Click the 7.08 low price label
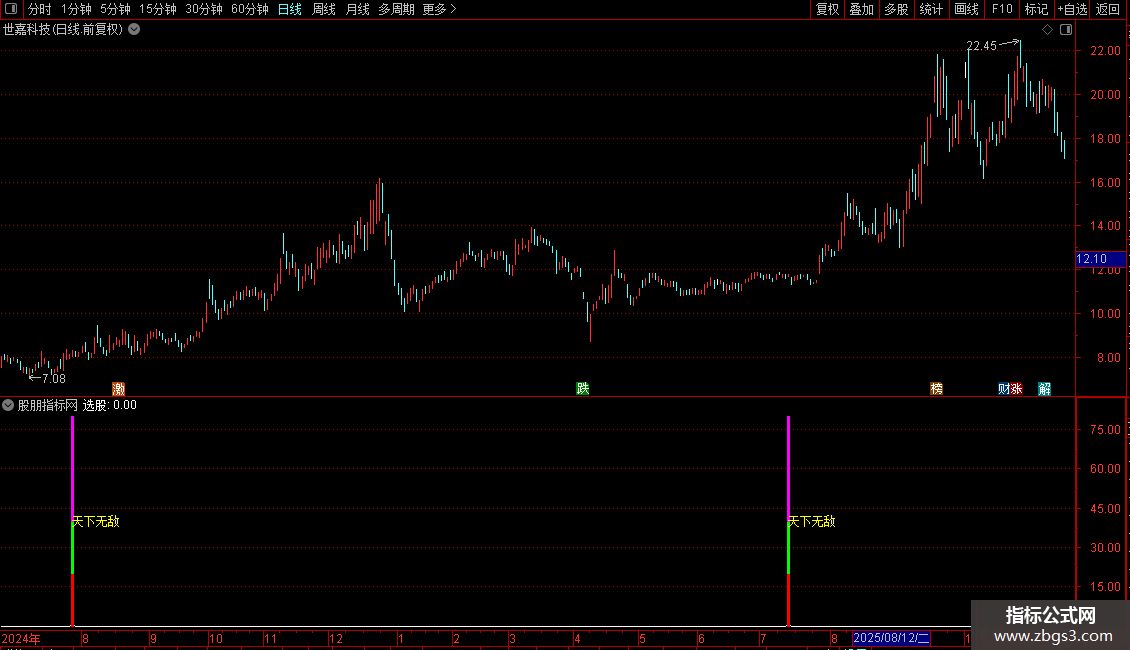The image size is (1130, 650). (53, 379)
